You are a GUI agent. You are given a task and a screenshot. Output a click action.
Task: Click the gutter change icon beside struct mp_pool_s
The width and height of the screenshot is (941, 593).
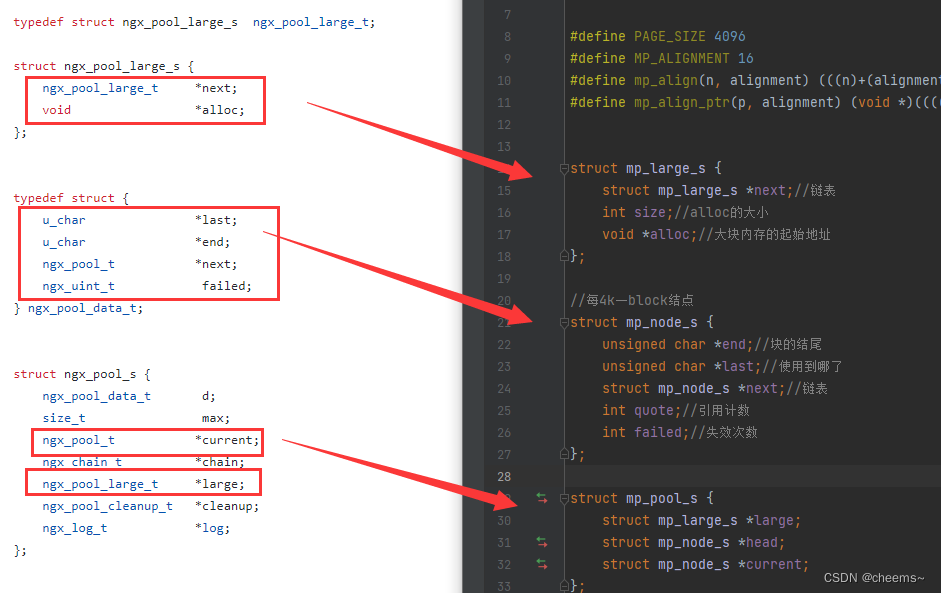tap(542, 498)
